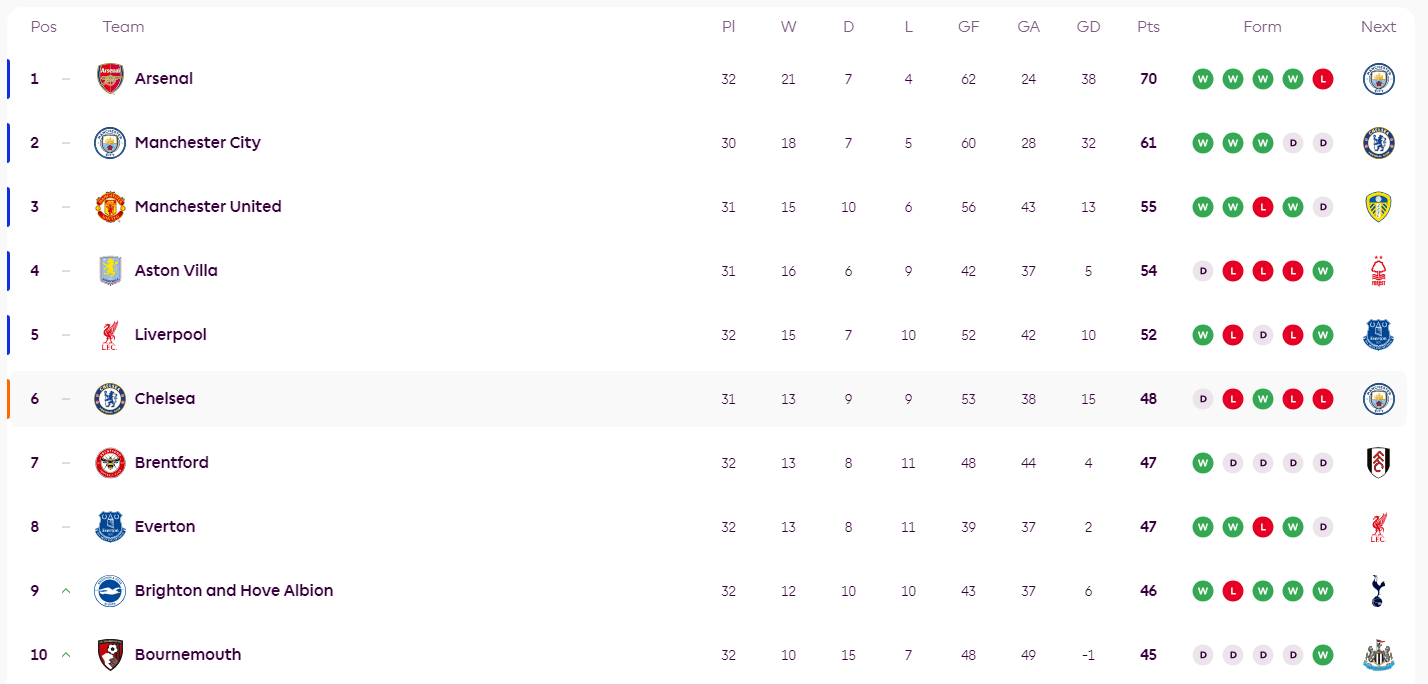Click Arsenal's red loss form badge

point(1323,79)
